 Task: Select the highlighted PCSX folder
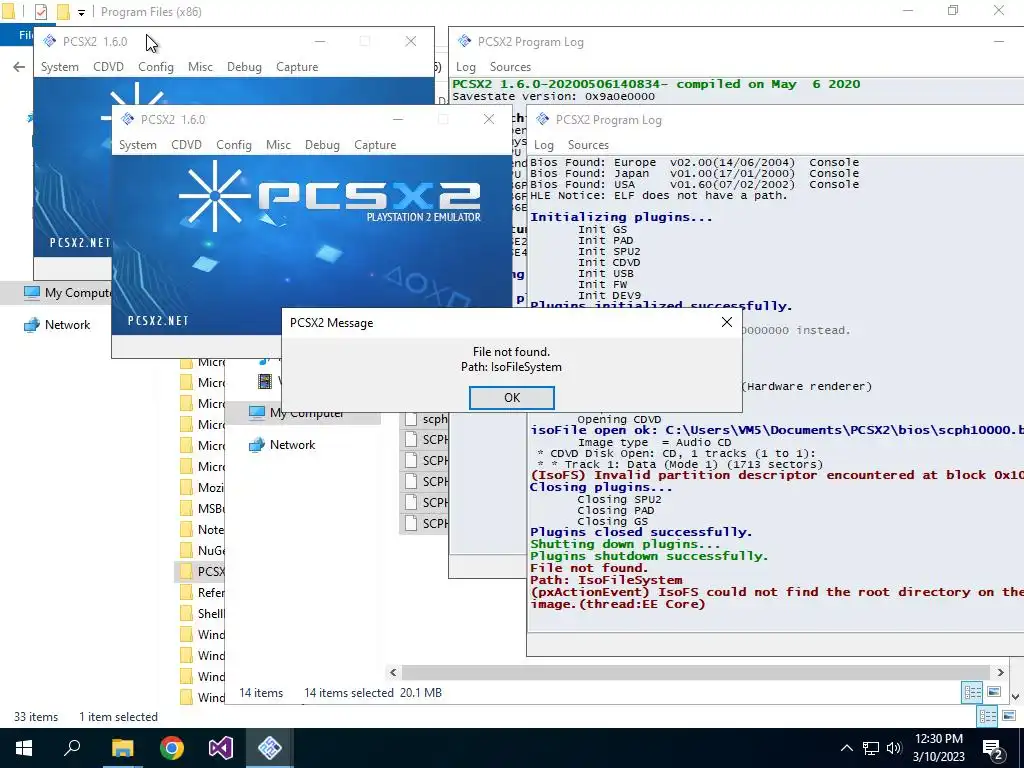point(201,571)
